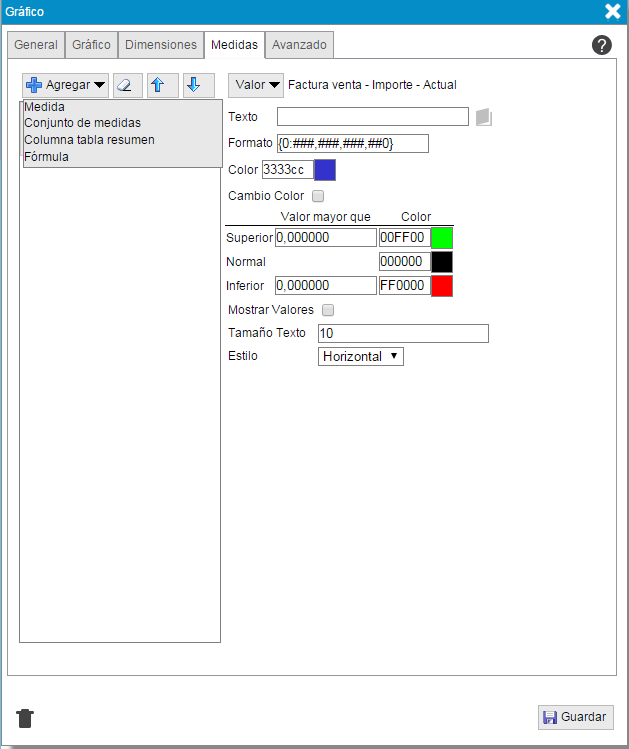629x749 pixels.
Task: Click the Tamaño Texto input field
Action: pyautogui.click(x=402, y=334)
